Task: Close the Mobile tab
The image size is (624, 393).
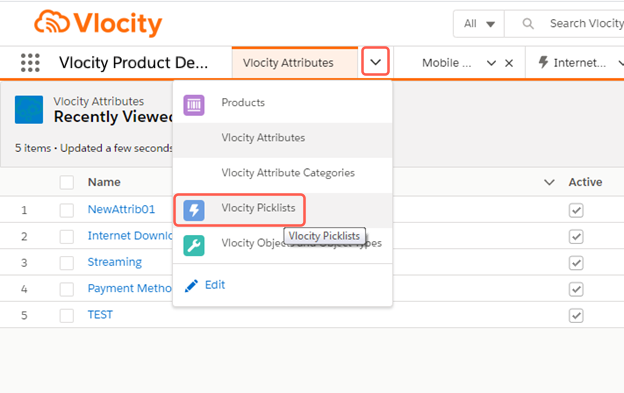Action: 509,63
